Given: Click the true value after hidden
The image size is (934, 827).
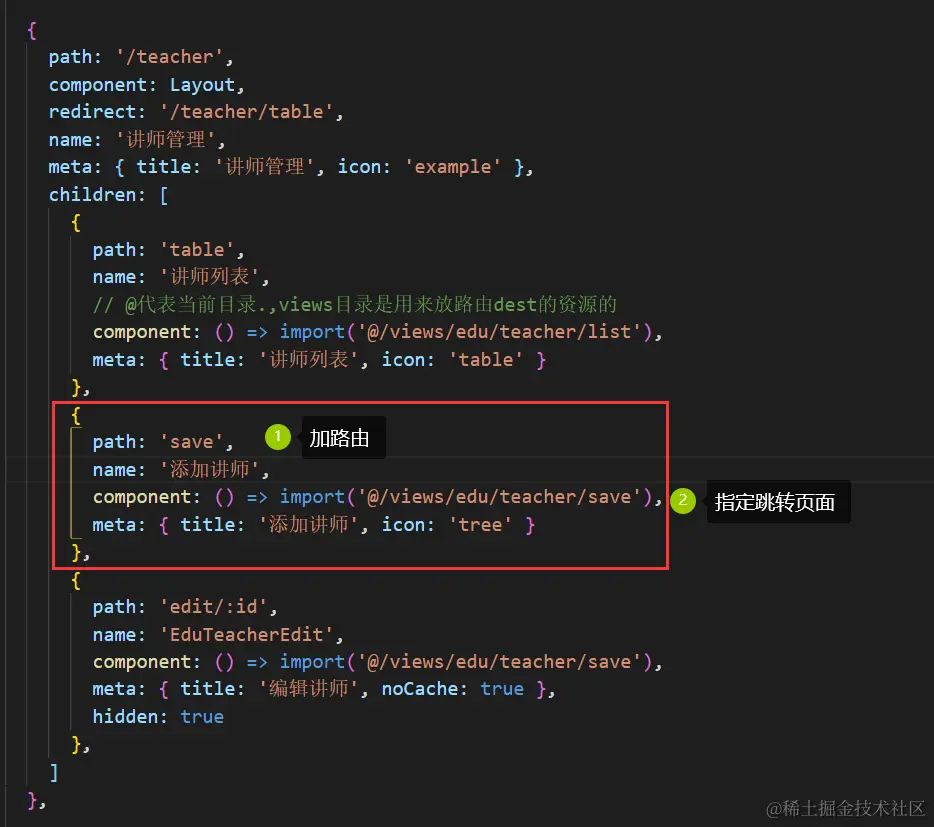Looking at the screenshot, I should pyautogui.click(x=203, y=716).
